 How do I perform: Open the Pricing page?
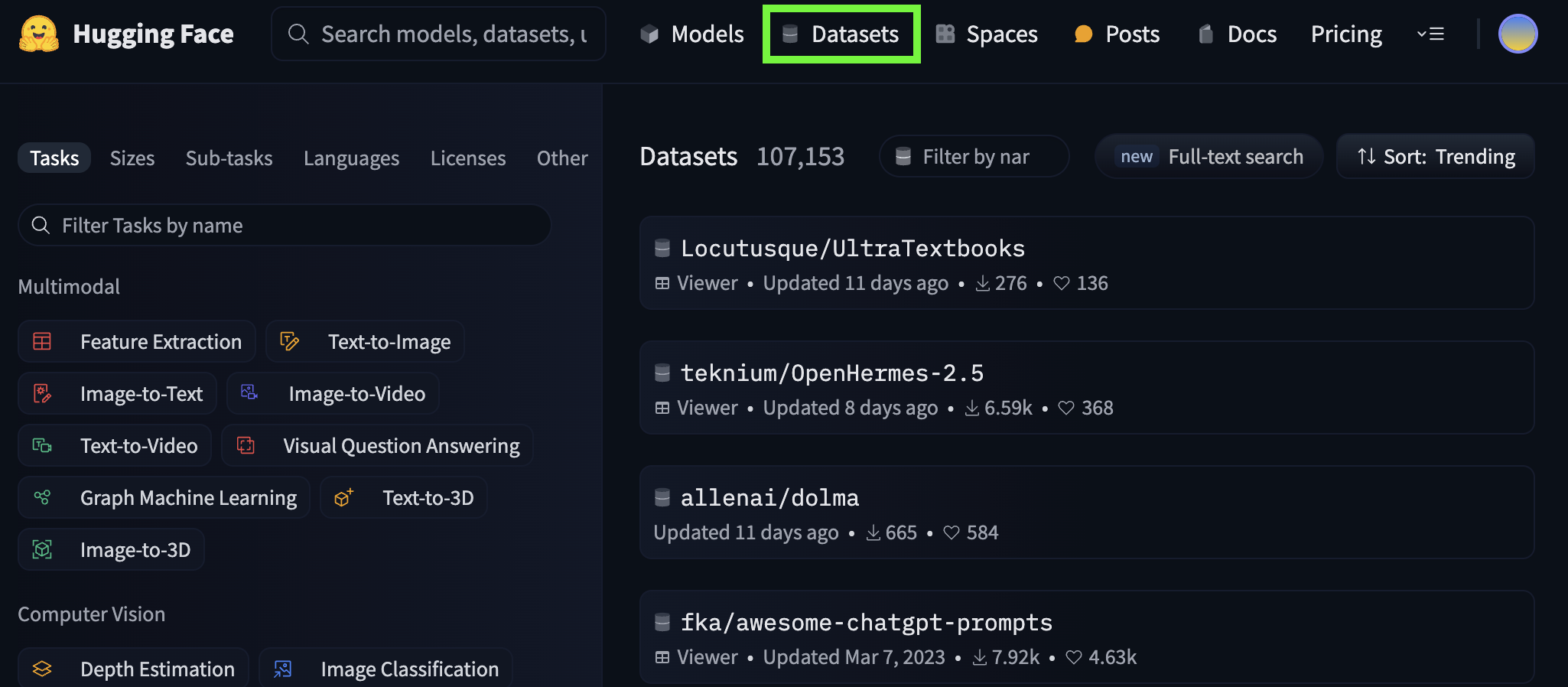click(1346, 34)
